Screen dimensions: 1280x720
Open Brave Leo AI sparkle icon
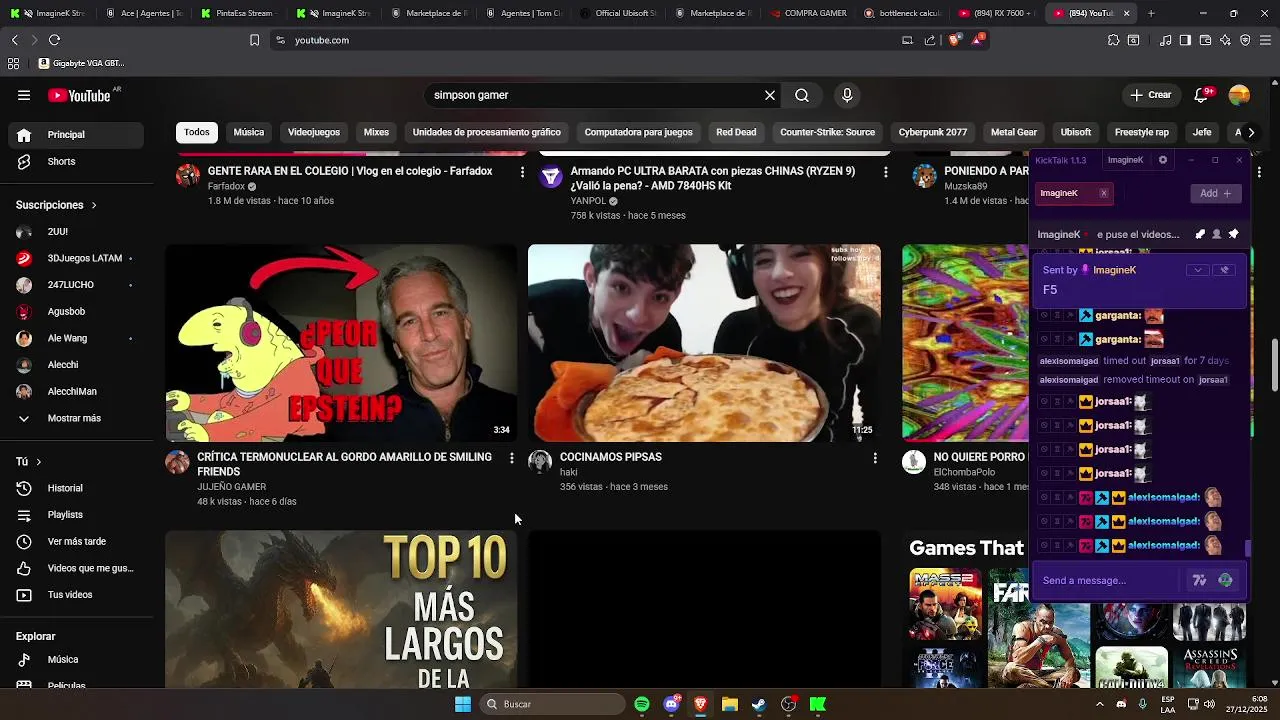pos(1225,40)
